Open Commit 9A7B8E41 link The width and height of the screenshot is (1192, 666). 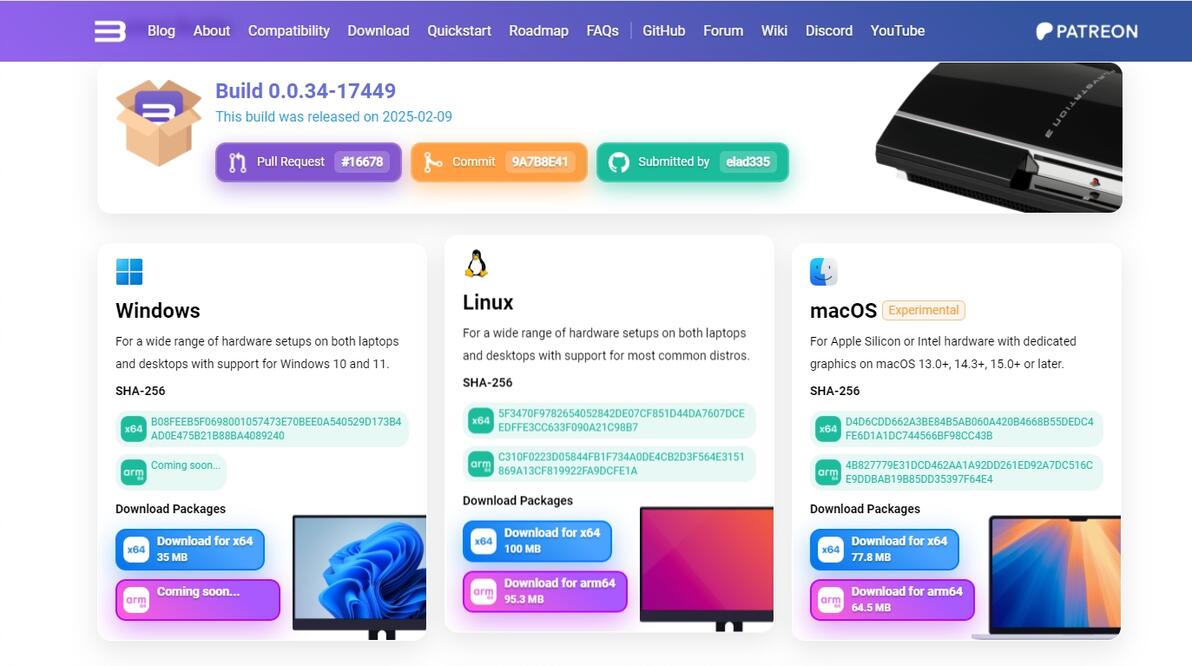tap(499, 162)
